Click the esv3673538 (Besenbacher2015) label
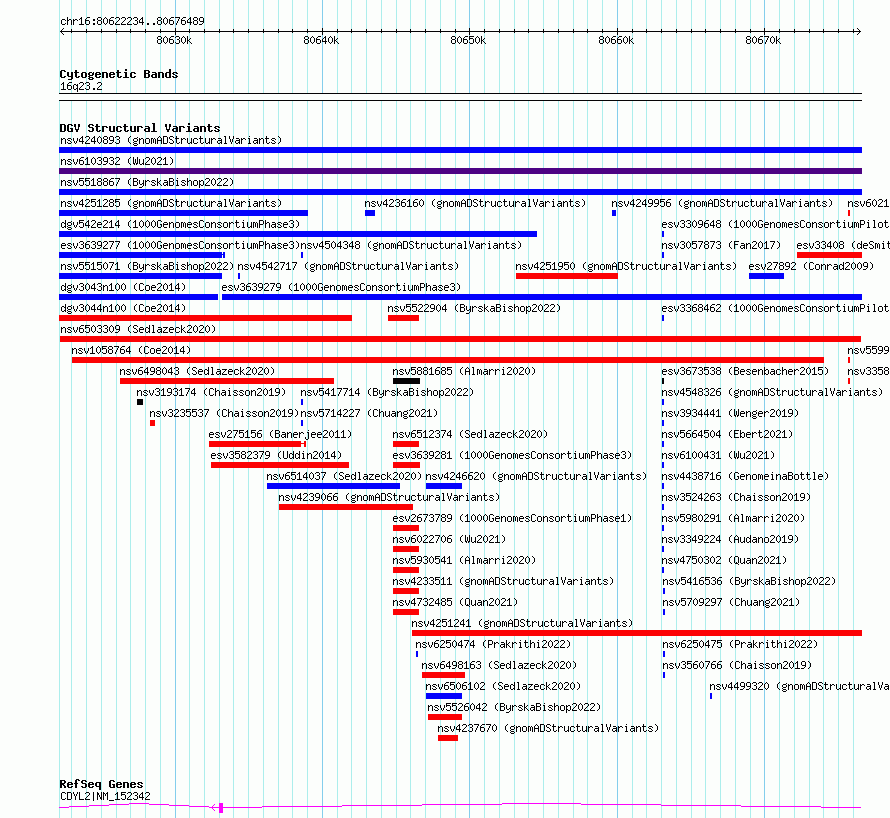 (x=745, y=371)
